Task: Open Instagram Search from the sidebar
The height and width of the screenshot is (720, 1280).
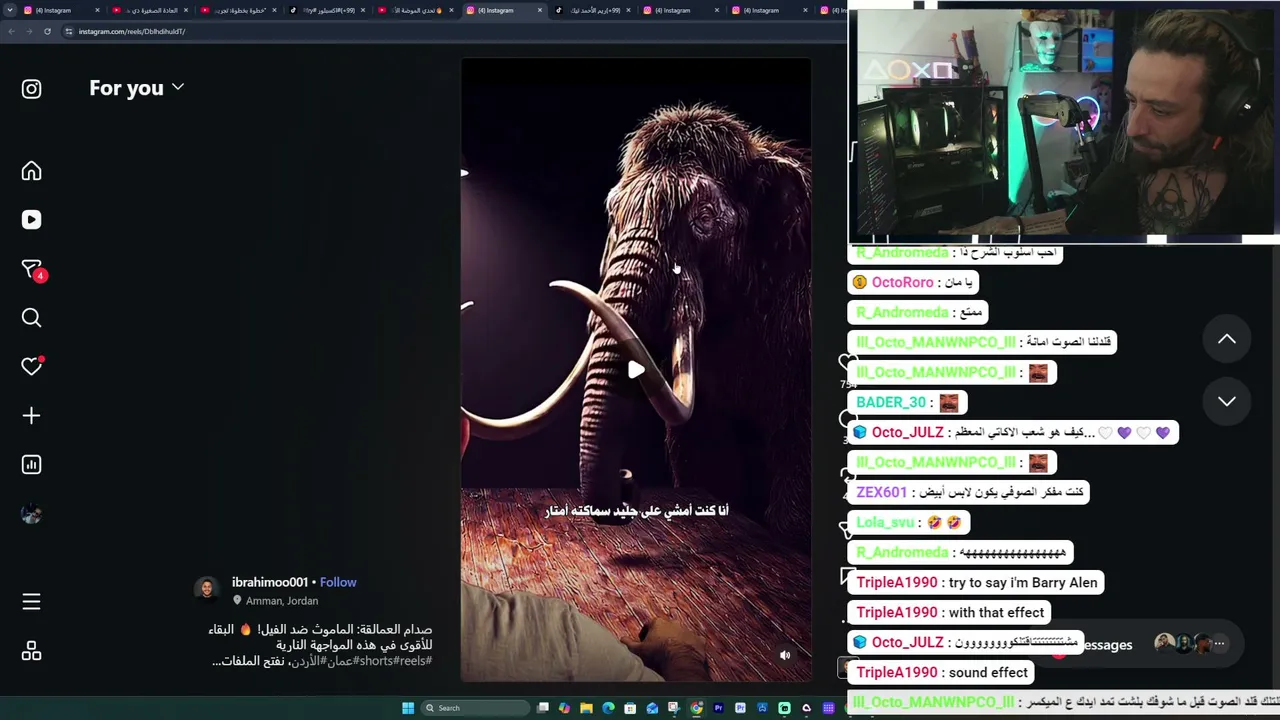Action: (x=31, y=318)
